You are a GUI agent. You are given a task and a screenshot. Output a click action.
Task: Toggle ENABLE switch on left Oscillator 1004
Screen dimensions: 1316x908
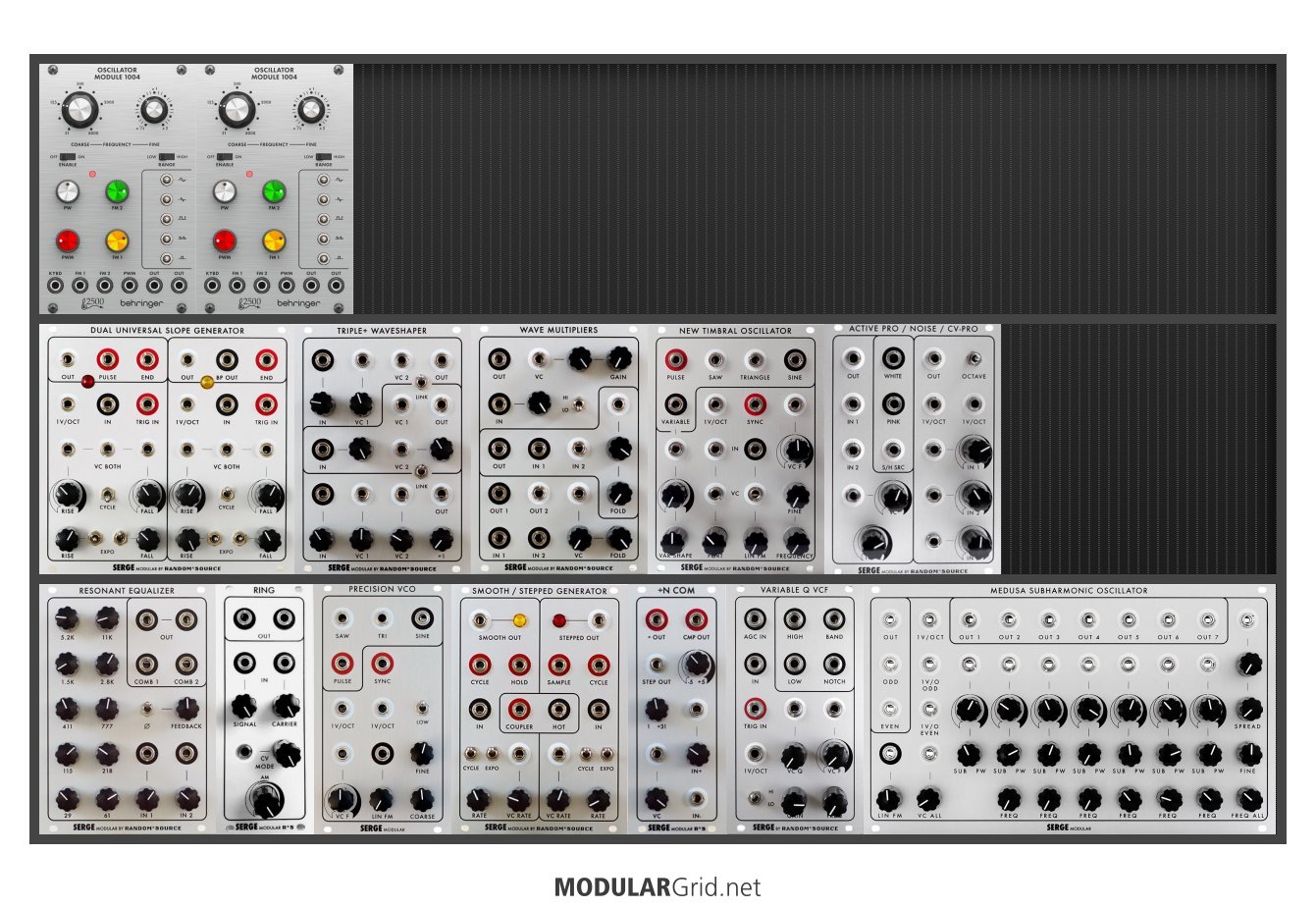pos(67,156)
